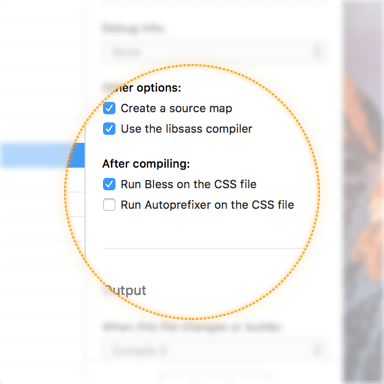The height and width of the screenshot is (384, 384).
Task: Select the blue highlighted sidebar item
Action: click(42, 155)
